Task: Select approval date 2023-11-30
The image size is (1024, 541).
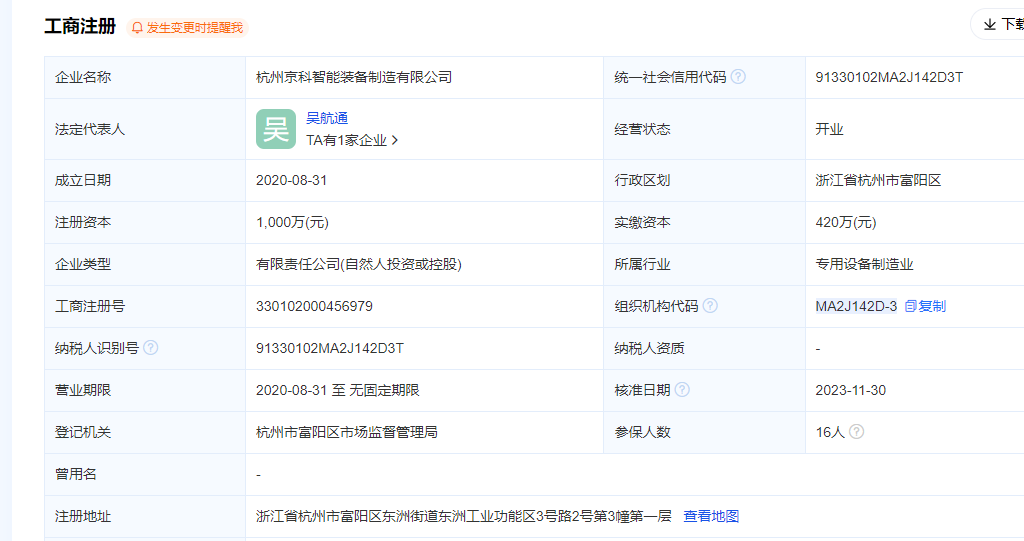Action: click(850, 390)
